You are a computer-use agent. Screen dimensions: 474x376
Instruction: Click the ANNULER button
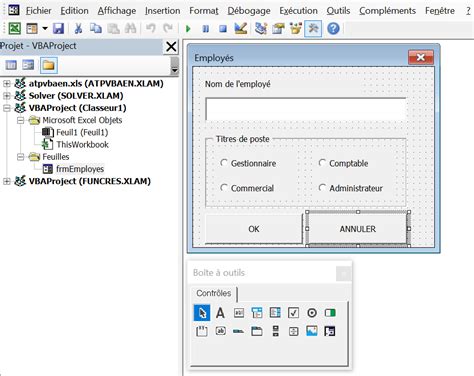[357, 229]
